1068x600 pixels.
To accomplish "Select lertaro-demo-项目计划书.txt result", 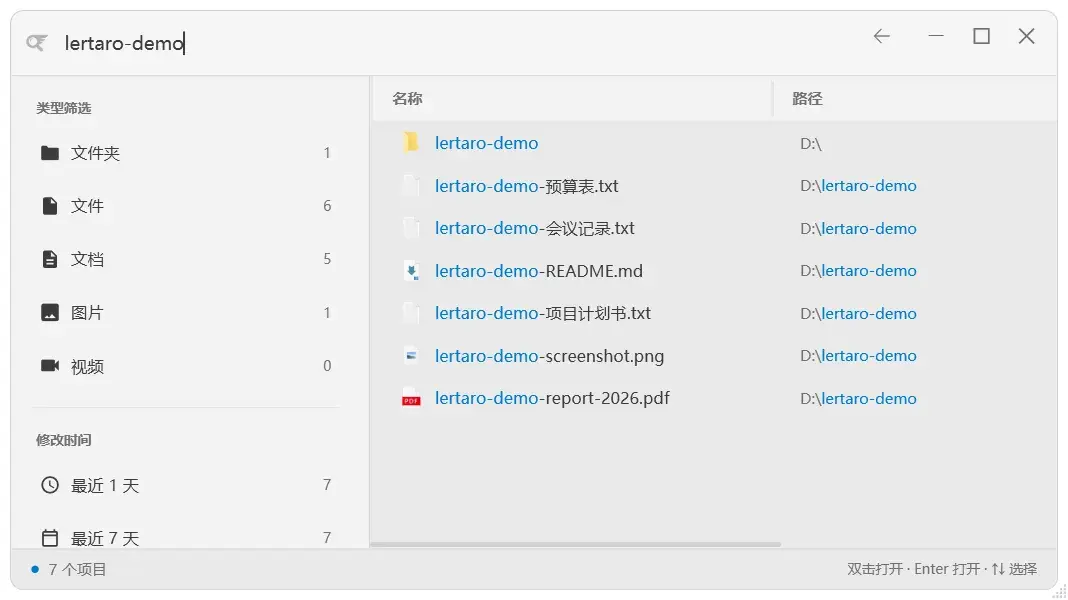I will 714,313.
